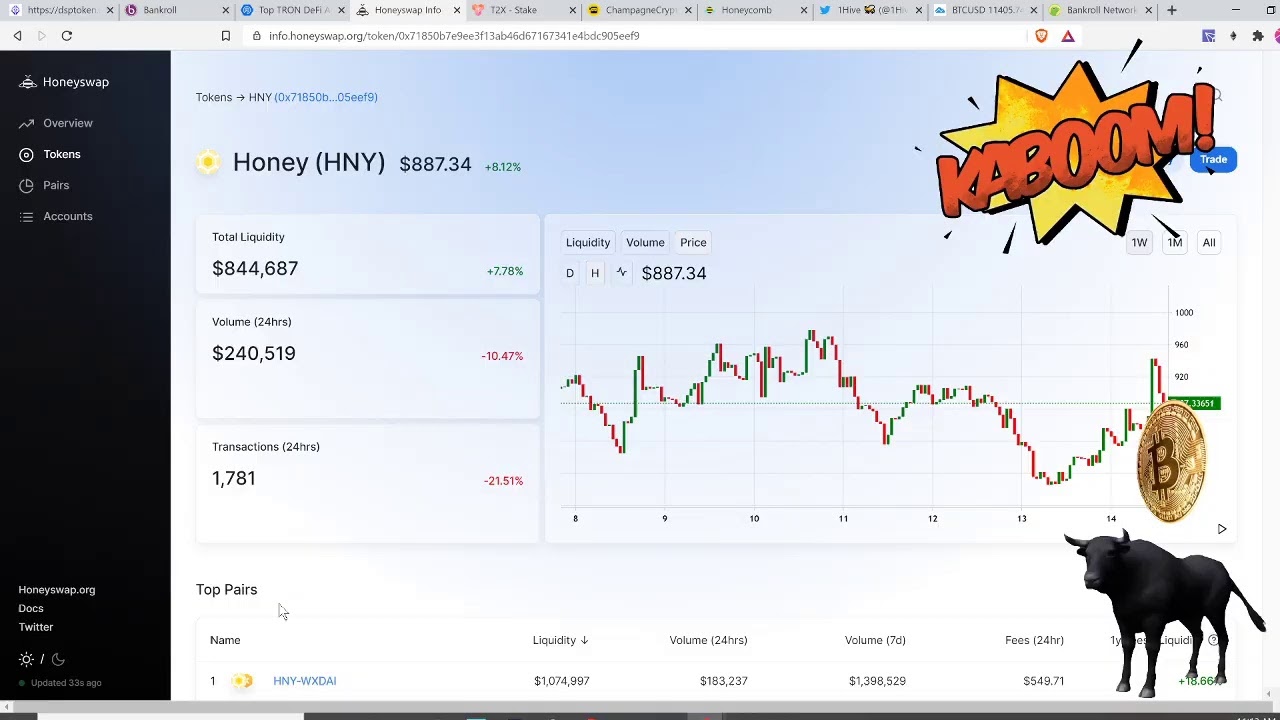Bookmark this page from the address bar
Viewport: 1280px width, 720px height.
tap(226, 36)
